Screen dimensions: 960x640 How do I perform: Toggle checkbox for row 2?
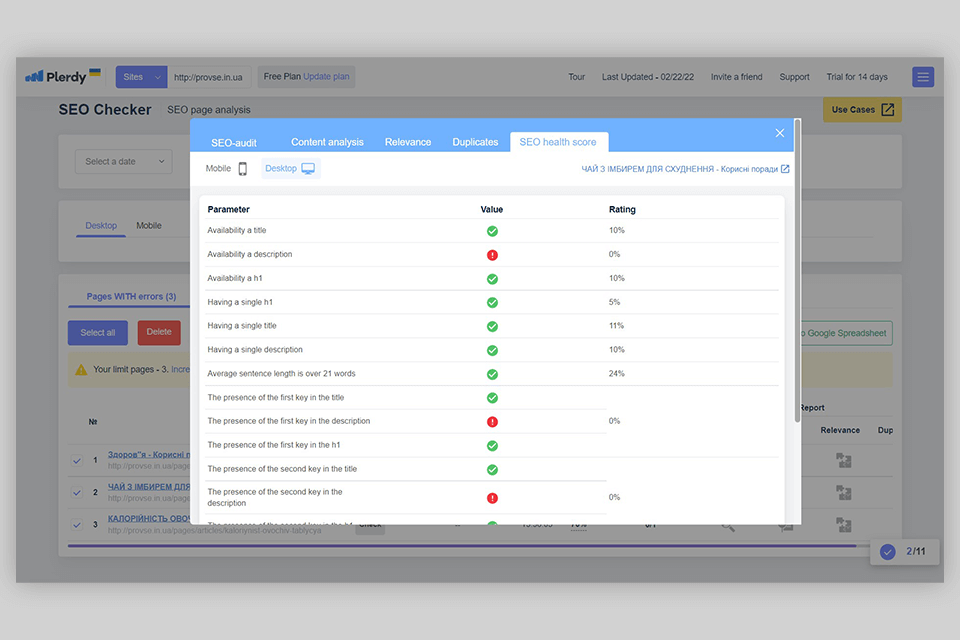click(77, 492)
